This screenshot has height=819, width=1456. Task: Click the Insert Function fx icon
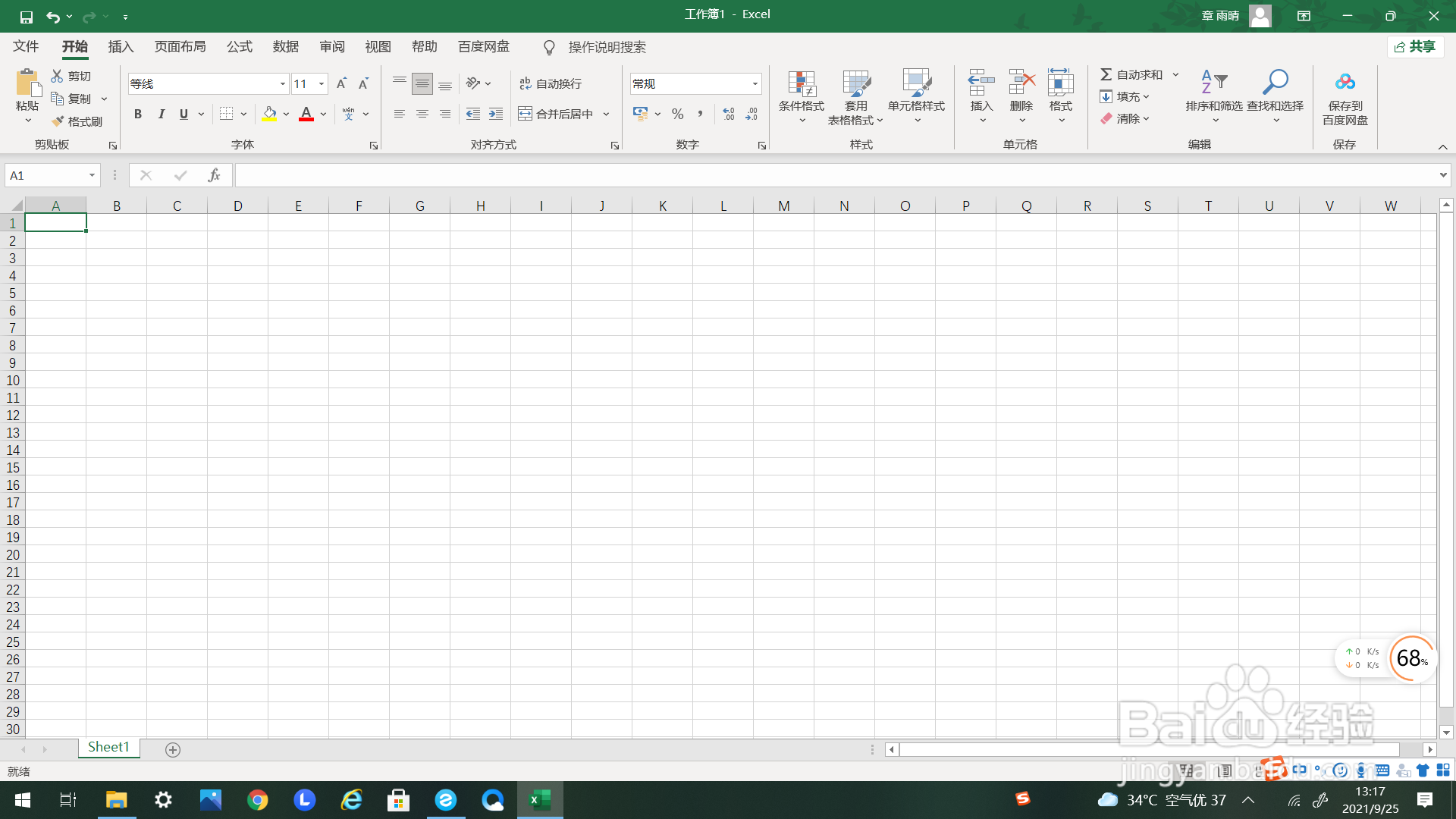(214, 175)
